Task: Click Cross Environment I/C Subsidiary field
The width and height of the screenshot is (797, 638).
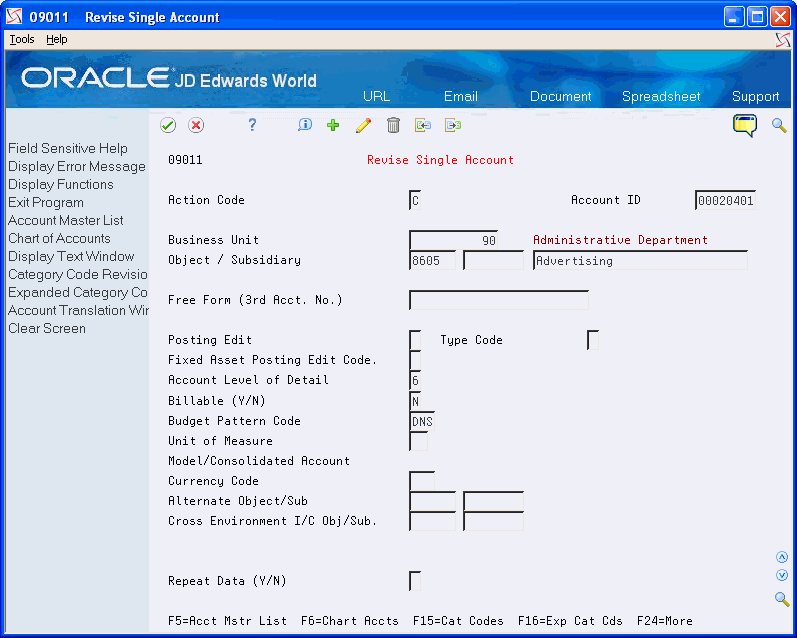Action: (493, 522)
